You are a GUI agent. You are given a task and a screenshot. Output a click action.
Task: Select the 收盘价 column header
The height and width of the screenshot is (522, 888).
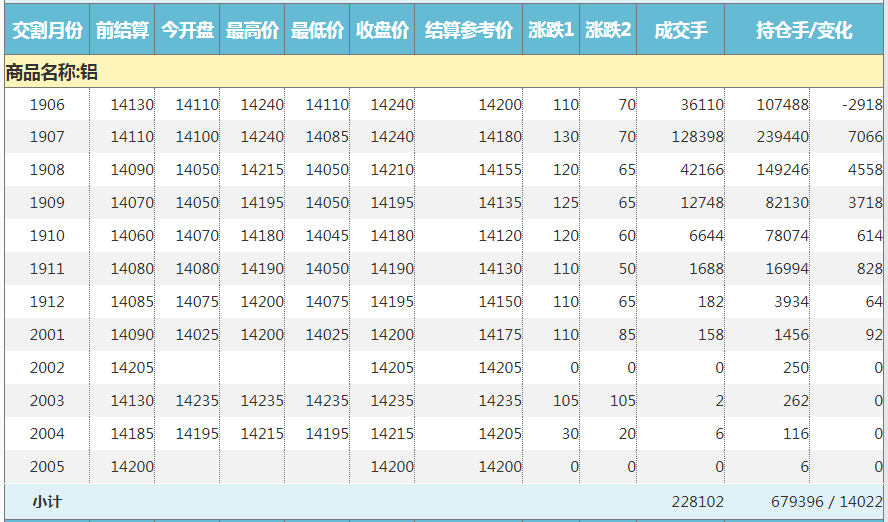382,31
